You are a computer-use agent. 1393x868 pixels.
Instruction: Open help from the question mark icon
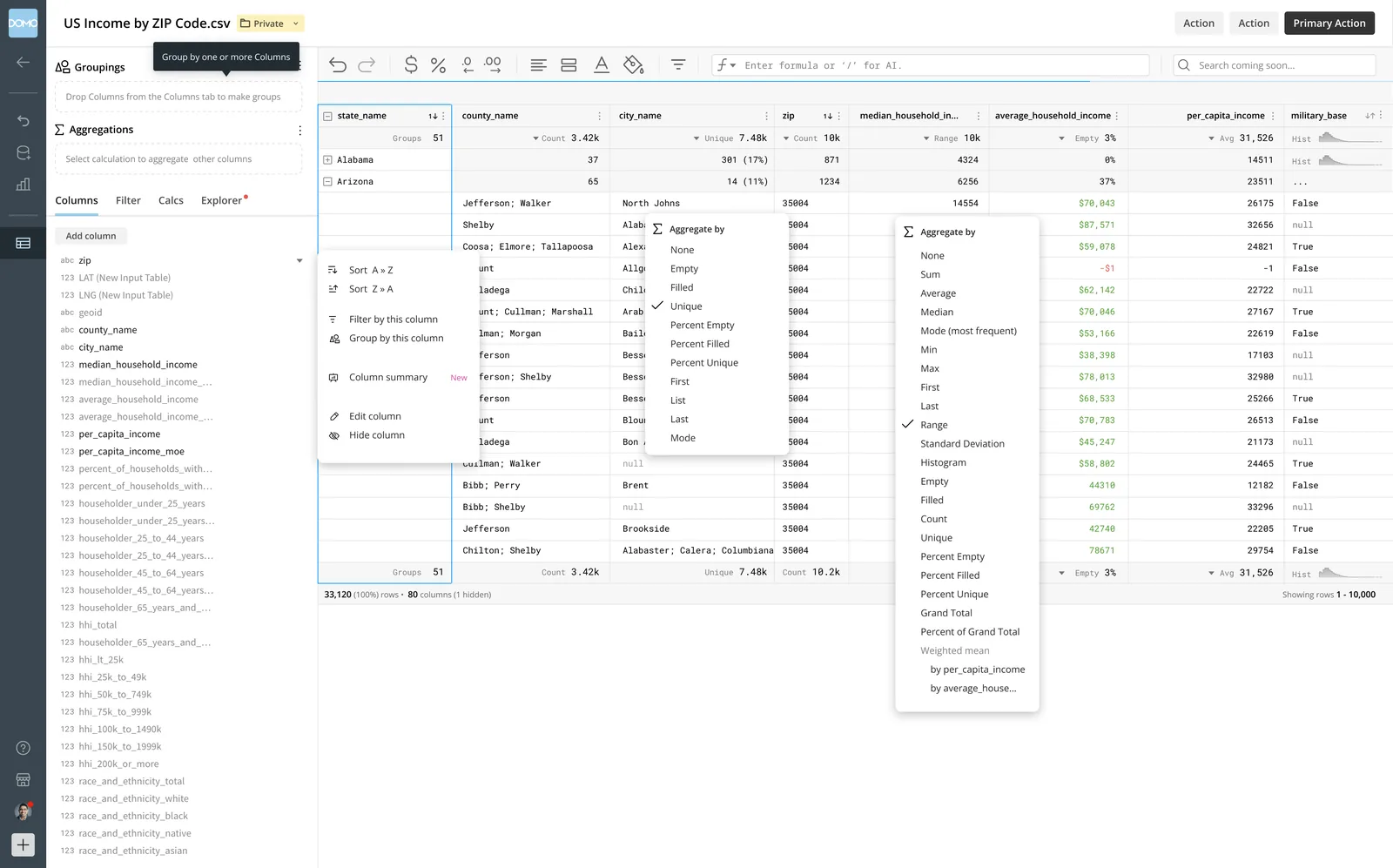tap(24, 748)
